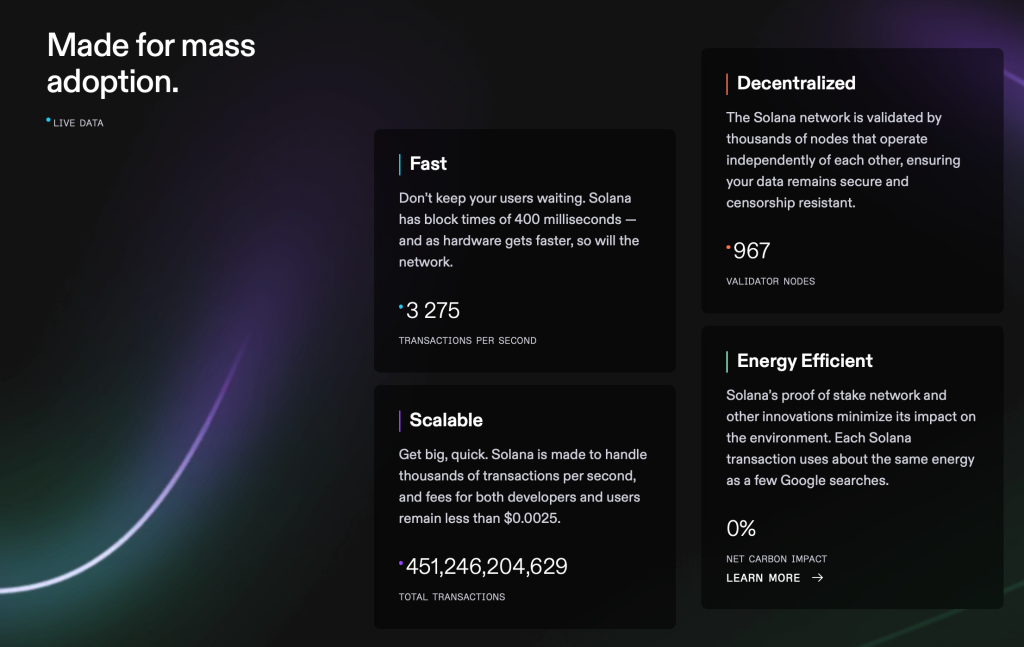Click the blue dot beside Live Data
This screenshot has height=647, width=1024.
pos(48,120)
